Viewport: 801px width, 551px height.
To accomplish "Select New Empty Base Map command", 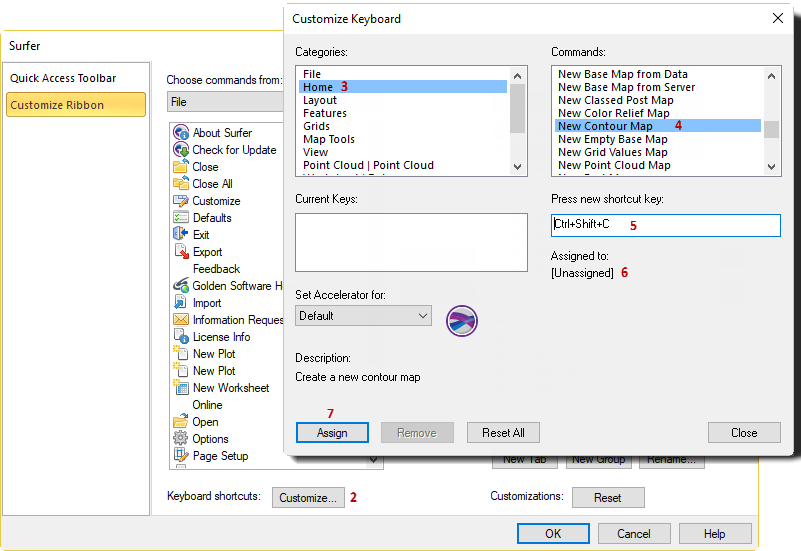I will 658,139.
